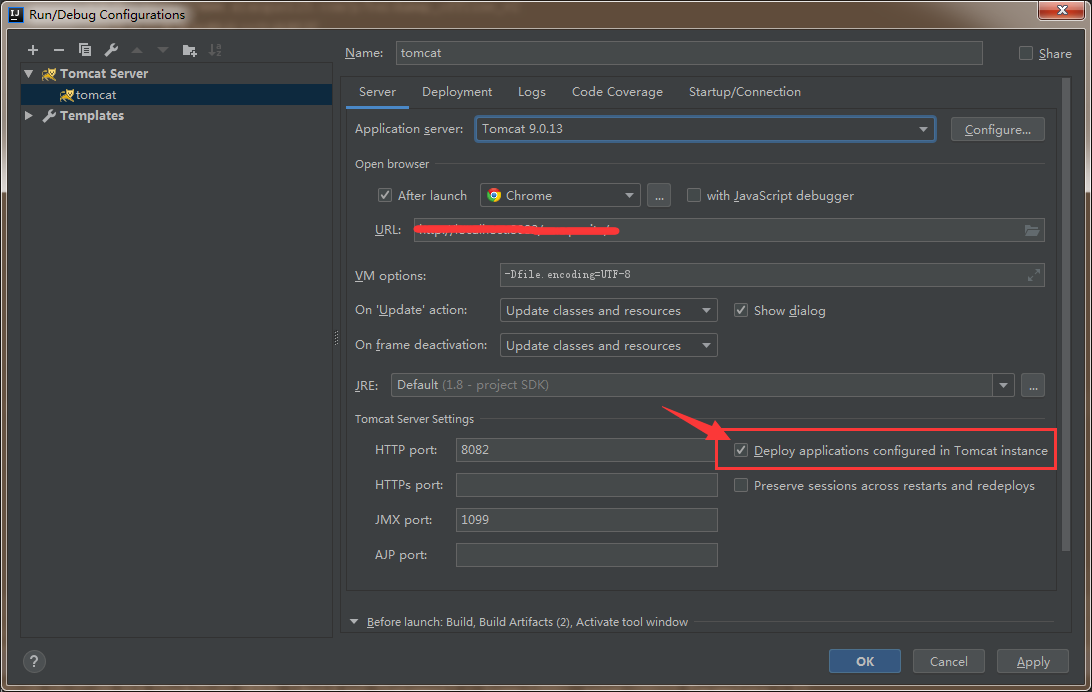1092x692 pixels.
Task: Click the HTTP port field
Action: 586,450
